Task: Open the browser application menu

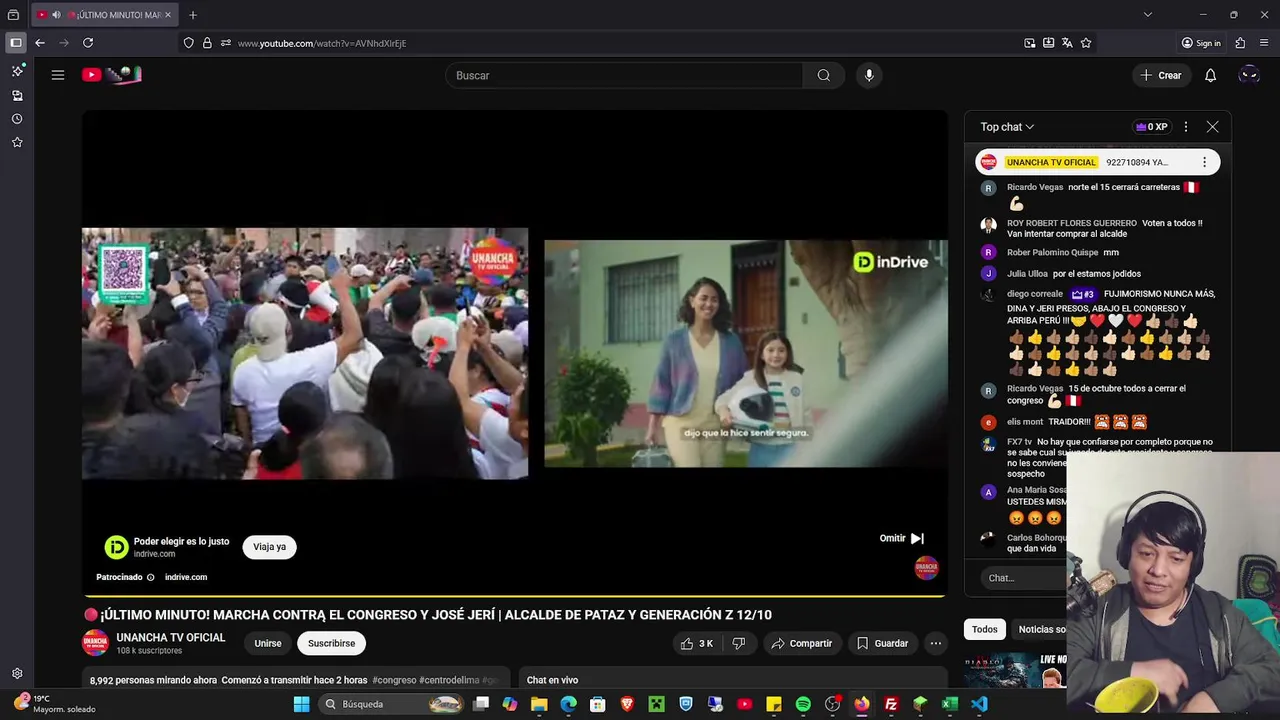Action: pos(1264,43)
